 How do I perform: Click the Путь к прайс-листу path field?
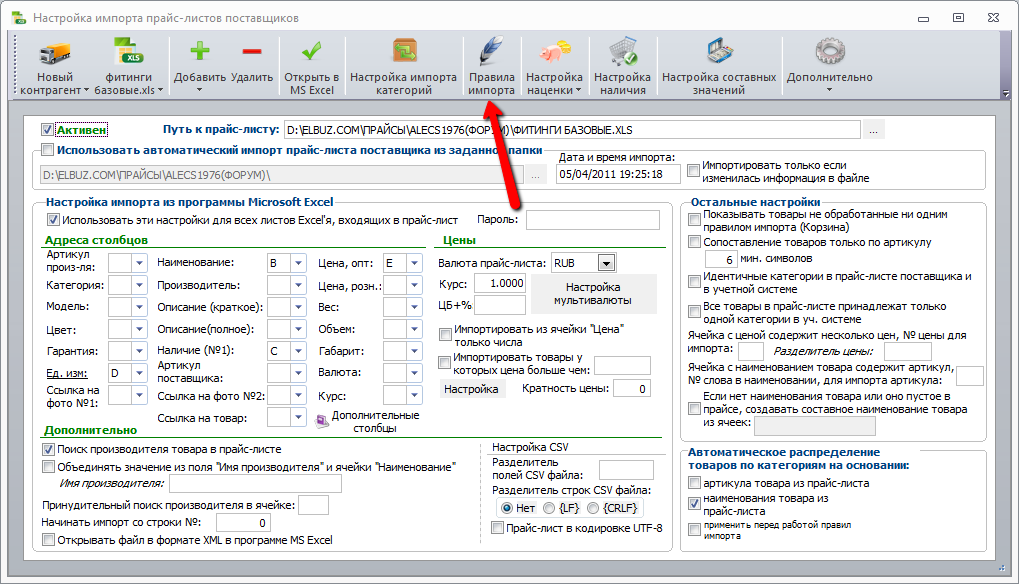pyautogui.click(x=572, y=130)
